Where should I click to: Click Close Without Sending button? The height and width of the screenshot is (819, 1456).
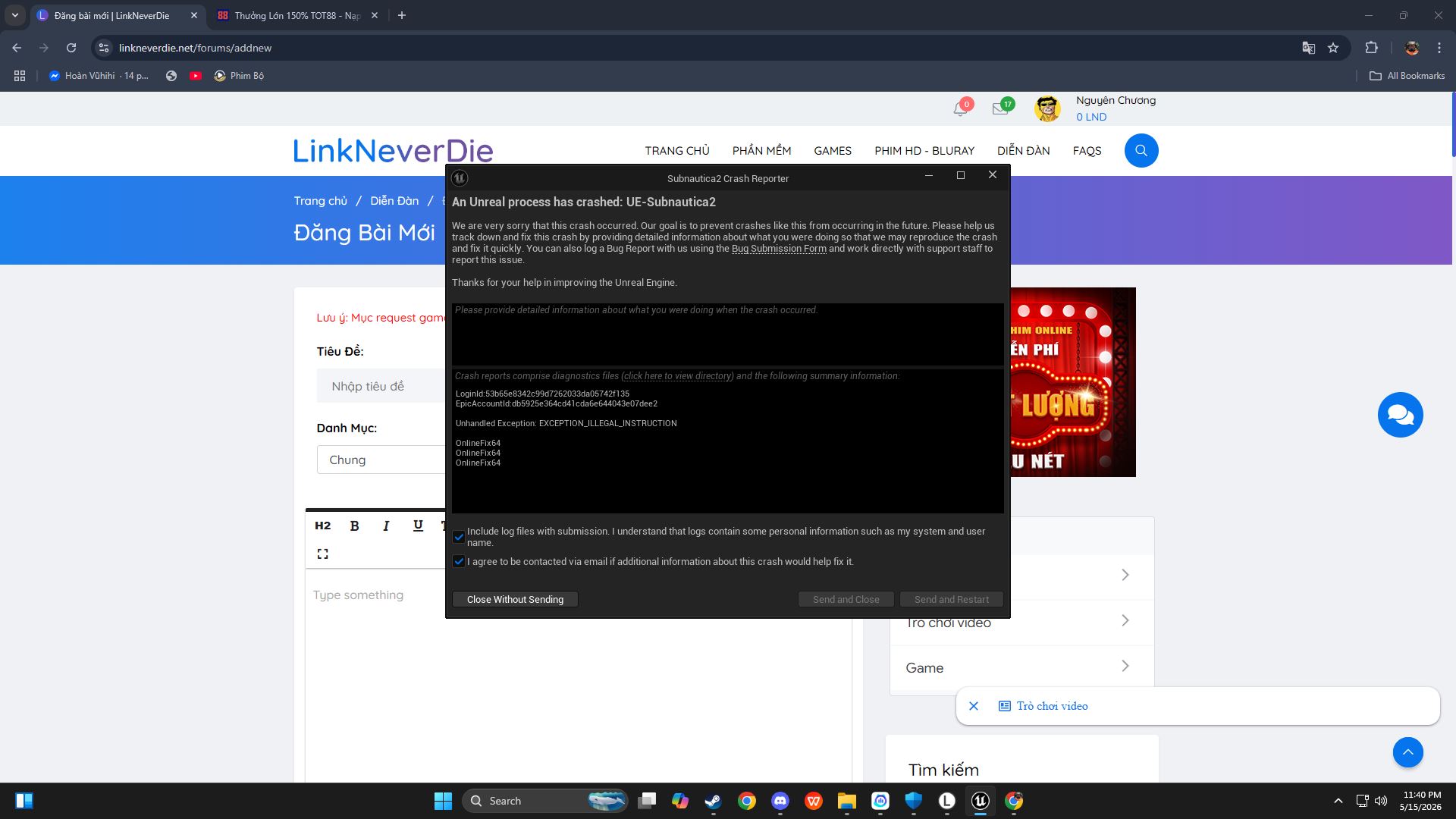tap(515, 600)
